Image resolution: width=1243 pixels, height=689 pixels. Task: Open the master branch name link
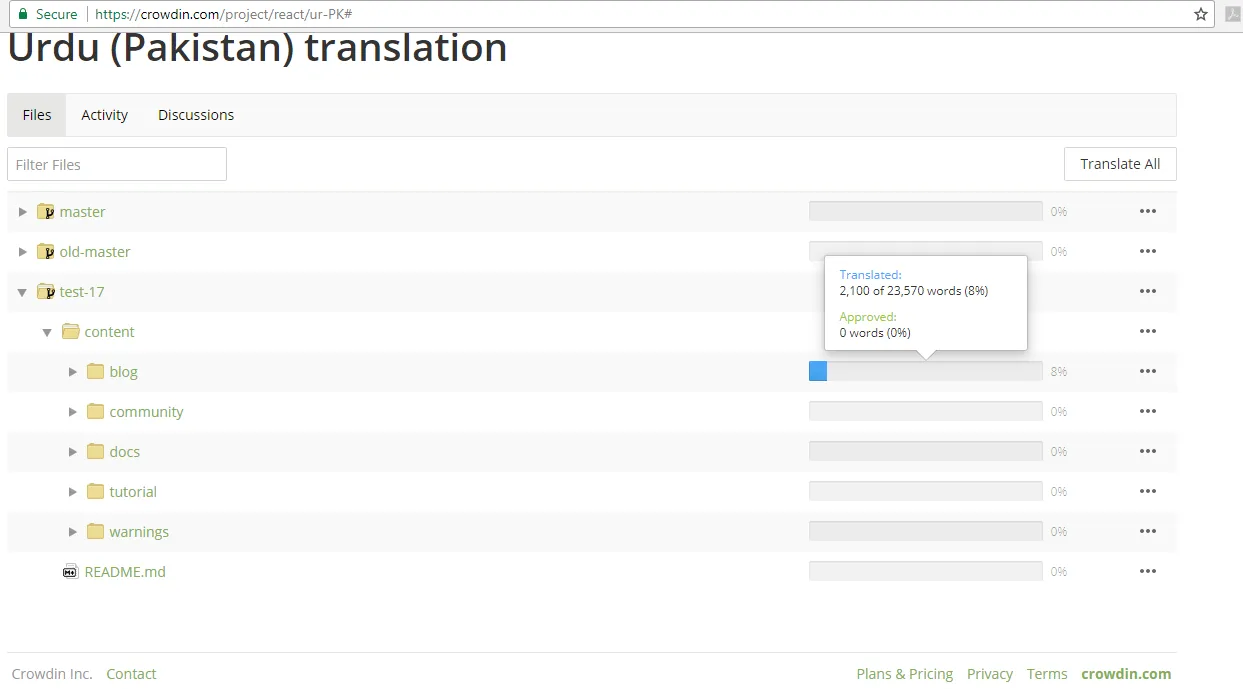click(x=82, y=212)
